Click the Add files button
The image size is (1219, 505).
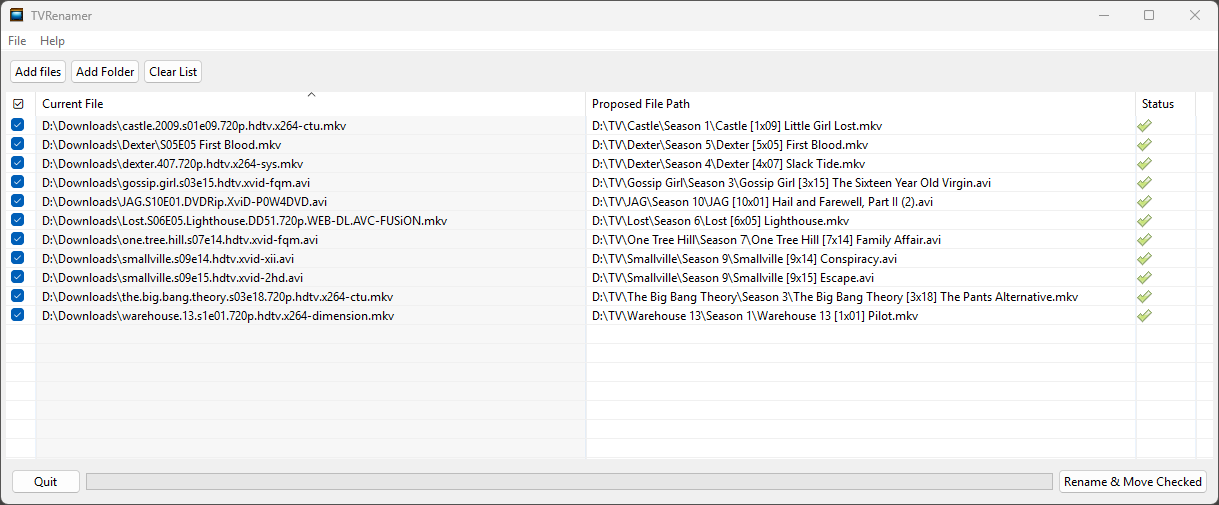click(x=39, y=72)
